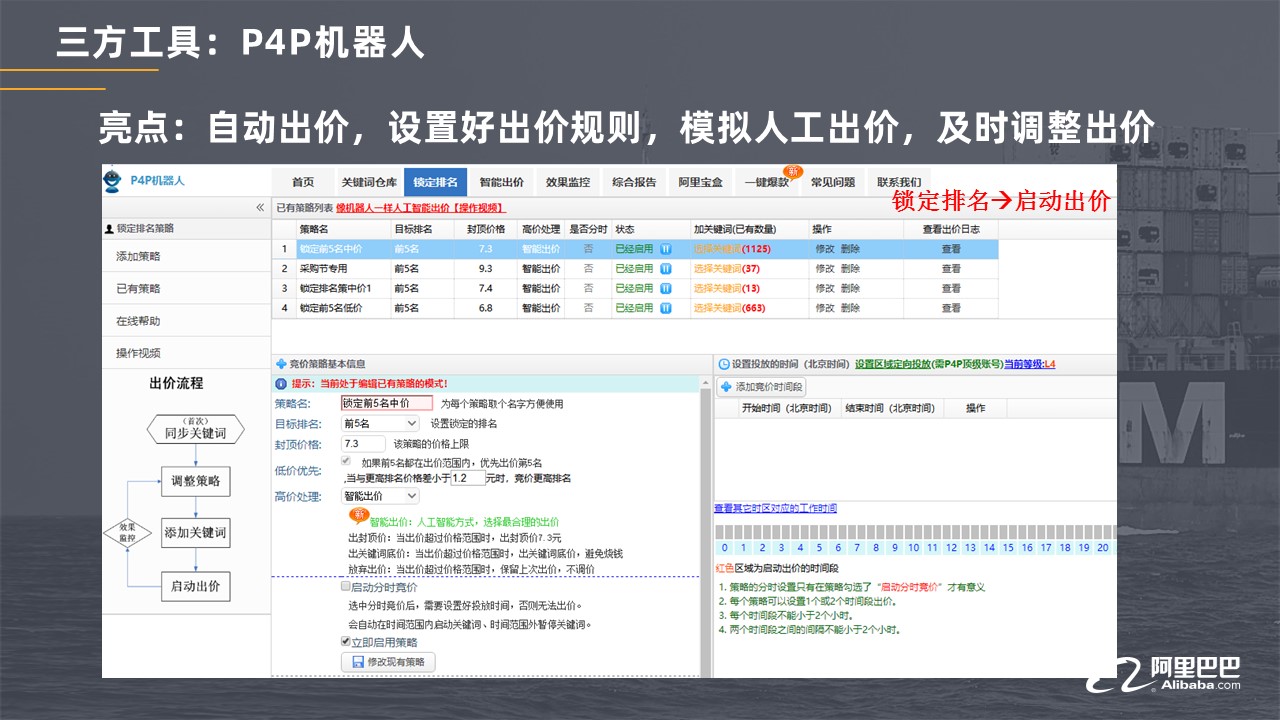This screenshot has height=720, width=1280.
Task: Click the 策略名 input field
Action: tap(387, 403)
